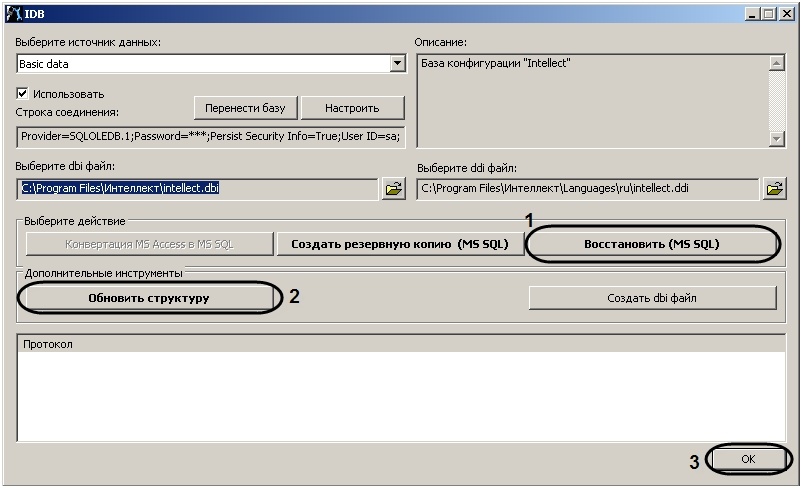Click the folder icon next to ddi file path
The width and height of the screenshot is (802, 488).
(x=774, y=188)
